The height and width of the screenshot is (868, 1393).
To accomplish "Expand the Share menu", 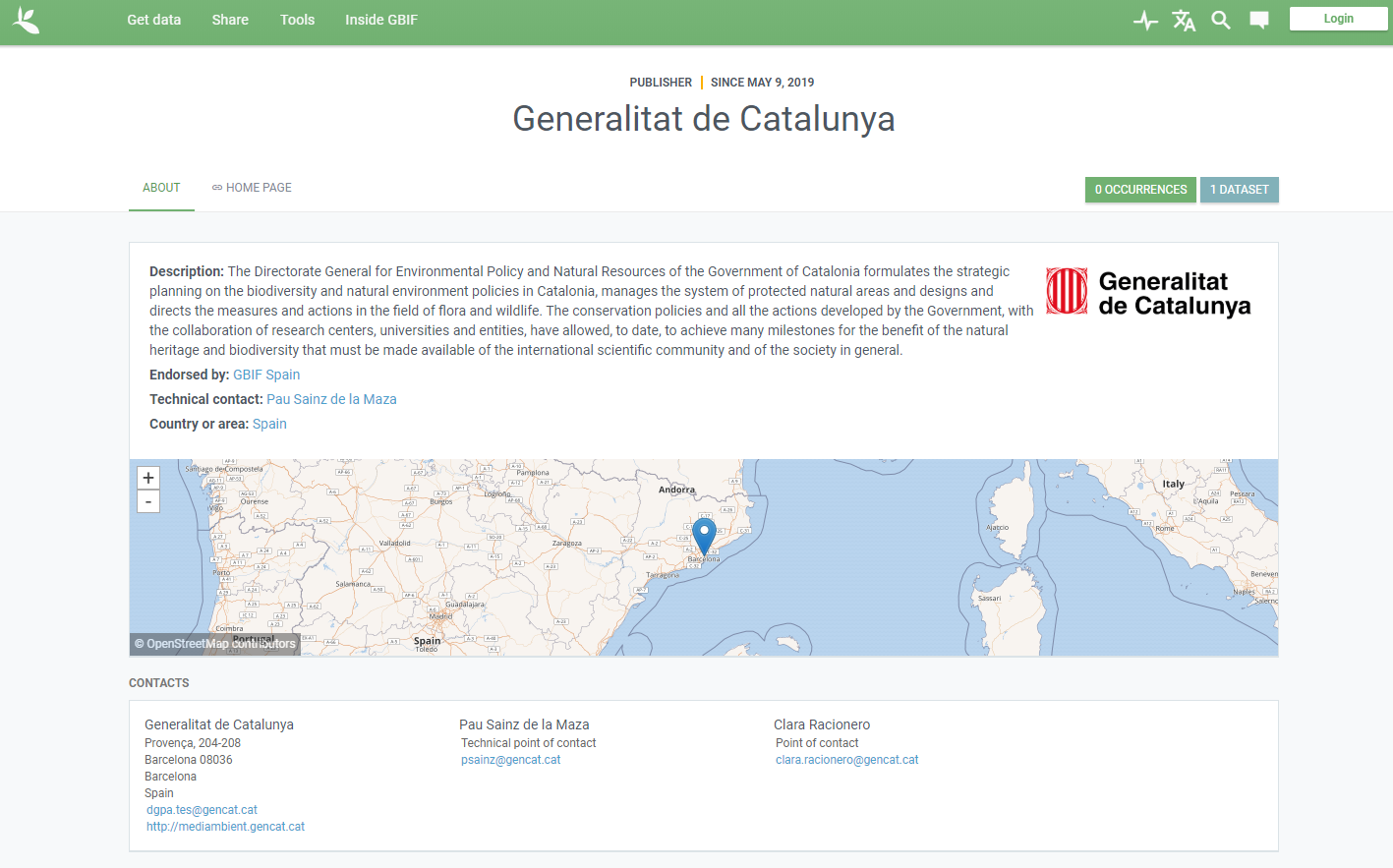I will 230,20.
